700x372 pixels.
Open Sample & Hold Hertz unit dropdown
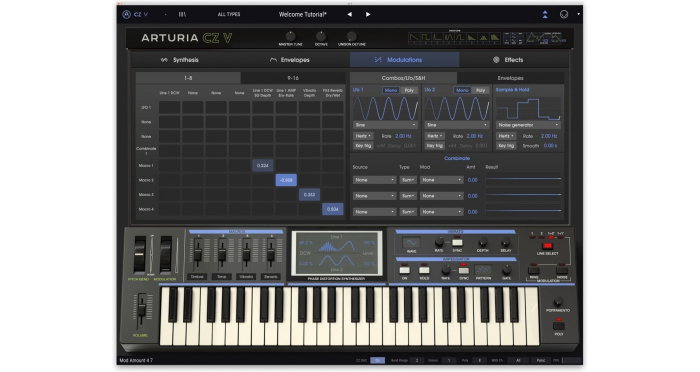[506, 136]
